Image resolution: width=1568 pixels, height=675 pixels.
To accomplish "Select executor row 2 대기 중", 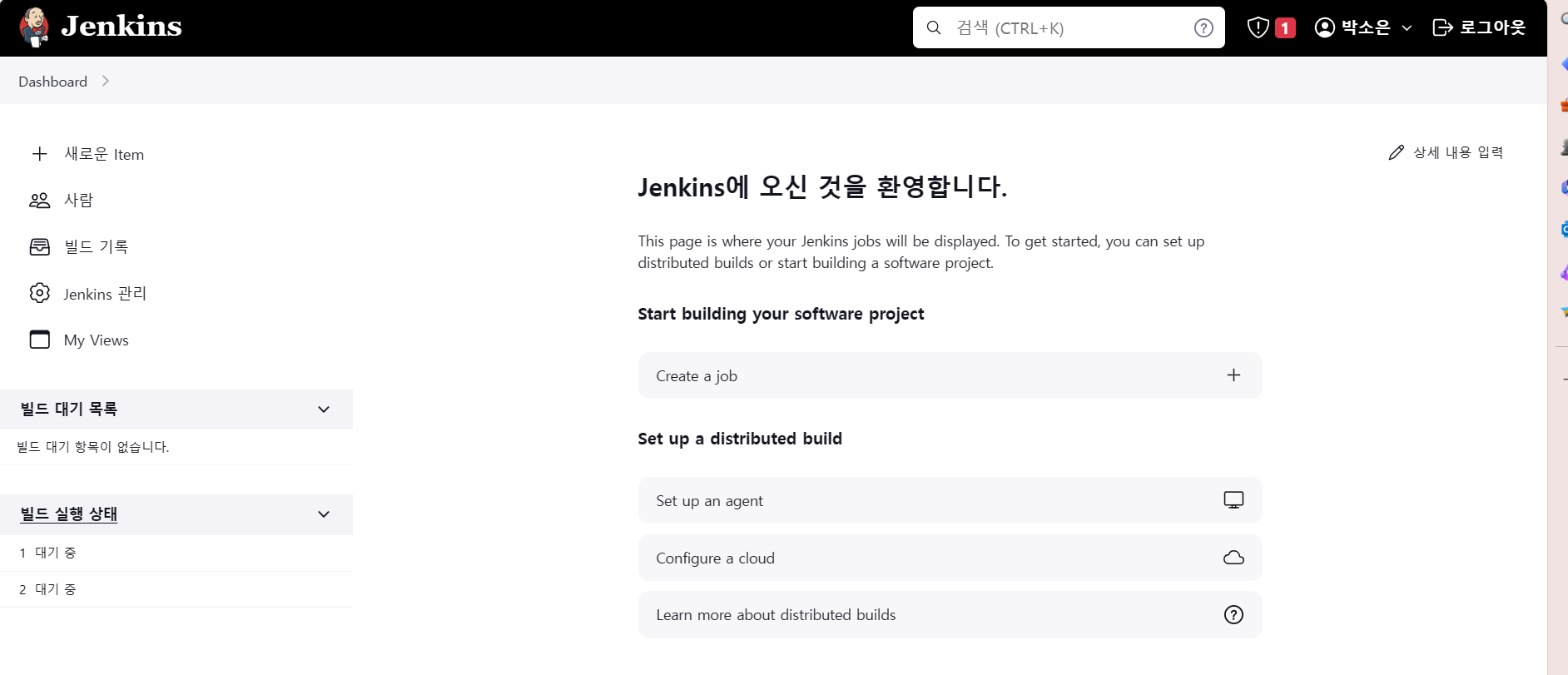I will (176, 589).
